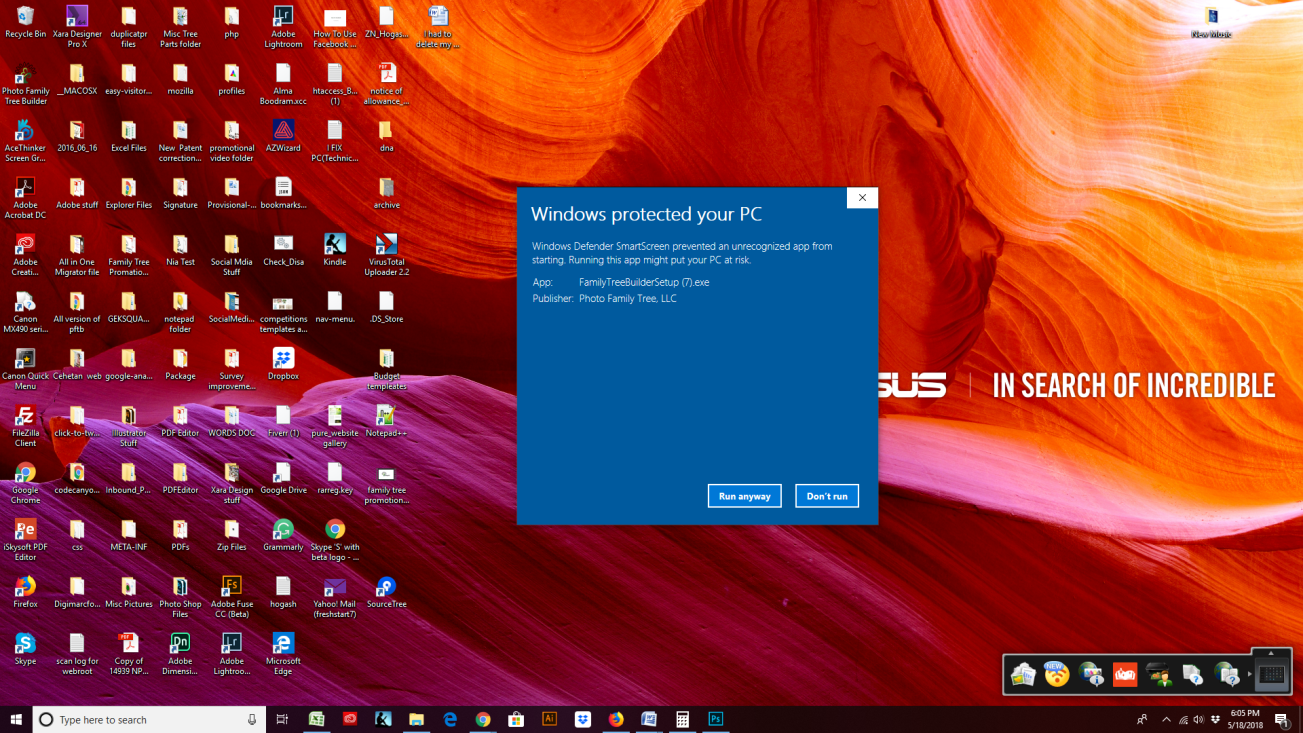This screenshot has width=1303, height=733.
Task: Choose Don't run in SmartScreen dialog
Action: 827,496
